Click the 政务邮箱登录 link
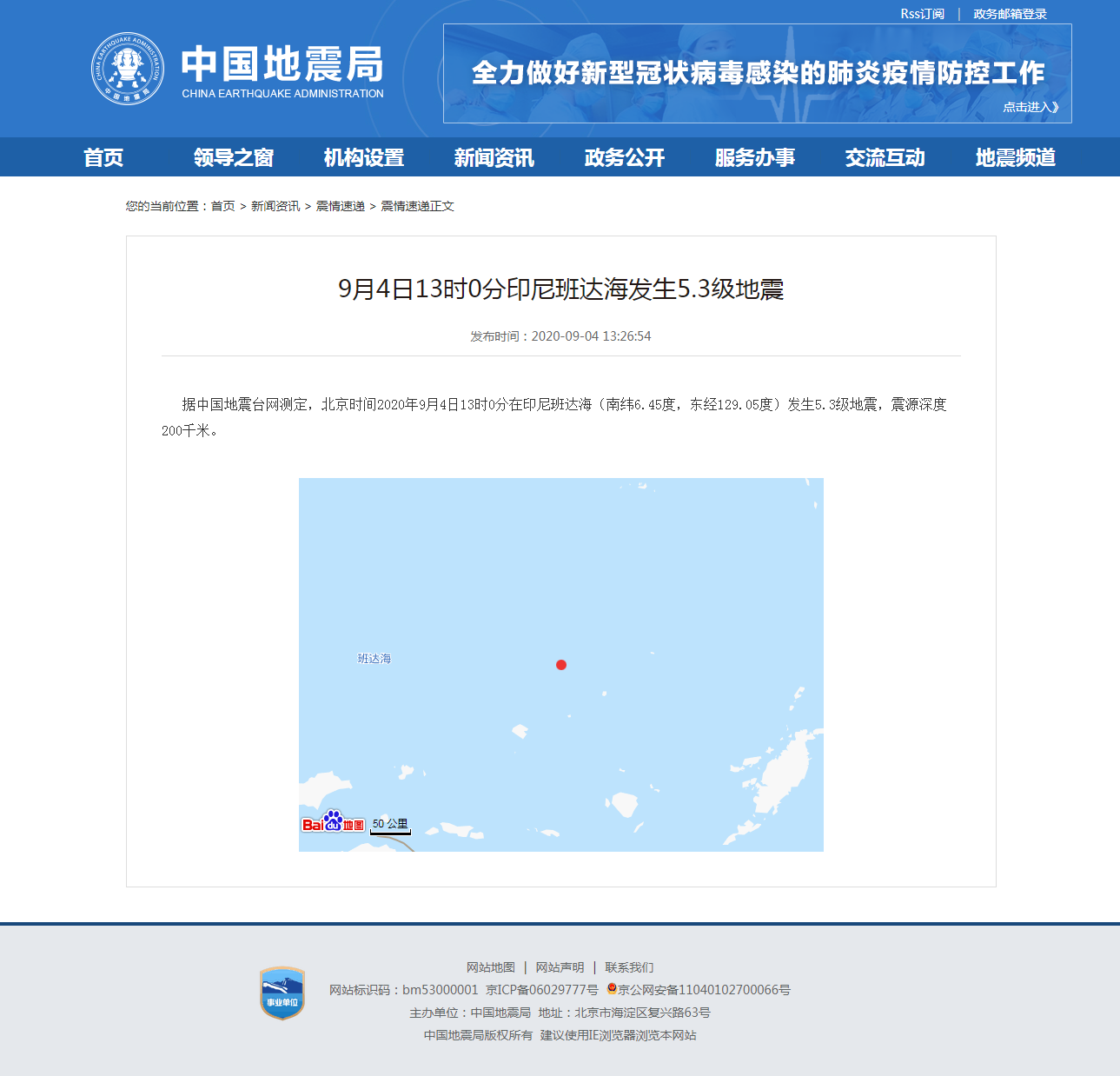Screen dimensions: 1120x1076 [1008, 12]
